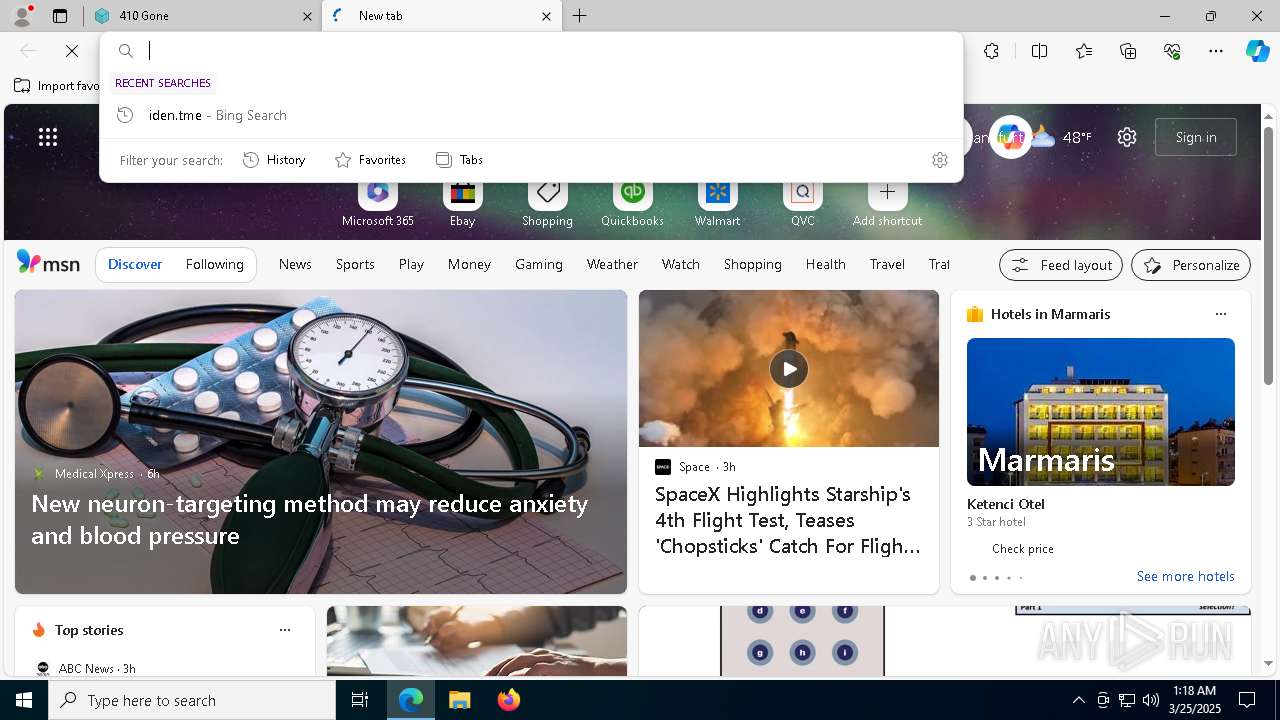Click See more hotels link
This screenshot has width=1280, height=720.
pyautogui.click(x=1186, y=577)
